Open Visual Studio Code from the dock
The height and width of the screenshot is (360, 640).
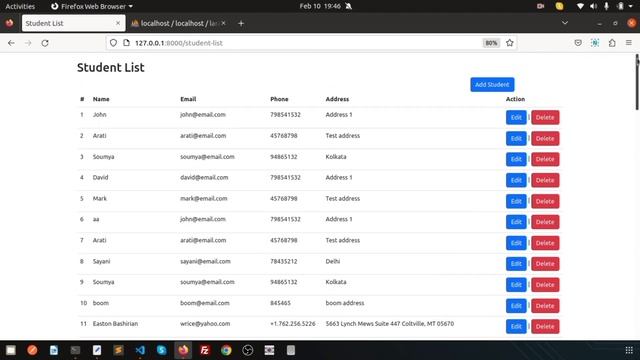point(140,350)
